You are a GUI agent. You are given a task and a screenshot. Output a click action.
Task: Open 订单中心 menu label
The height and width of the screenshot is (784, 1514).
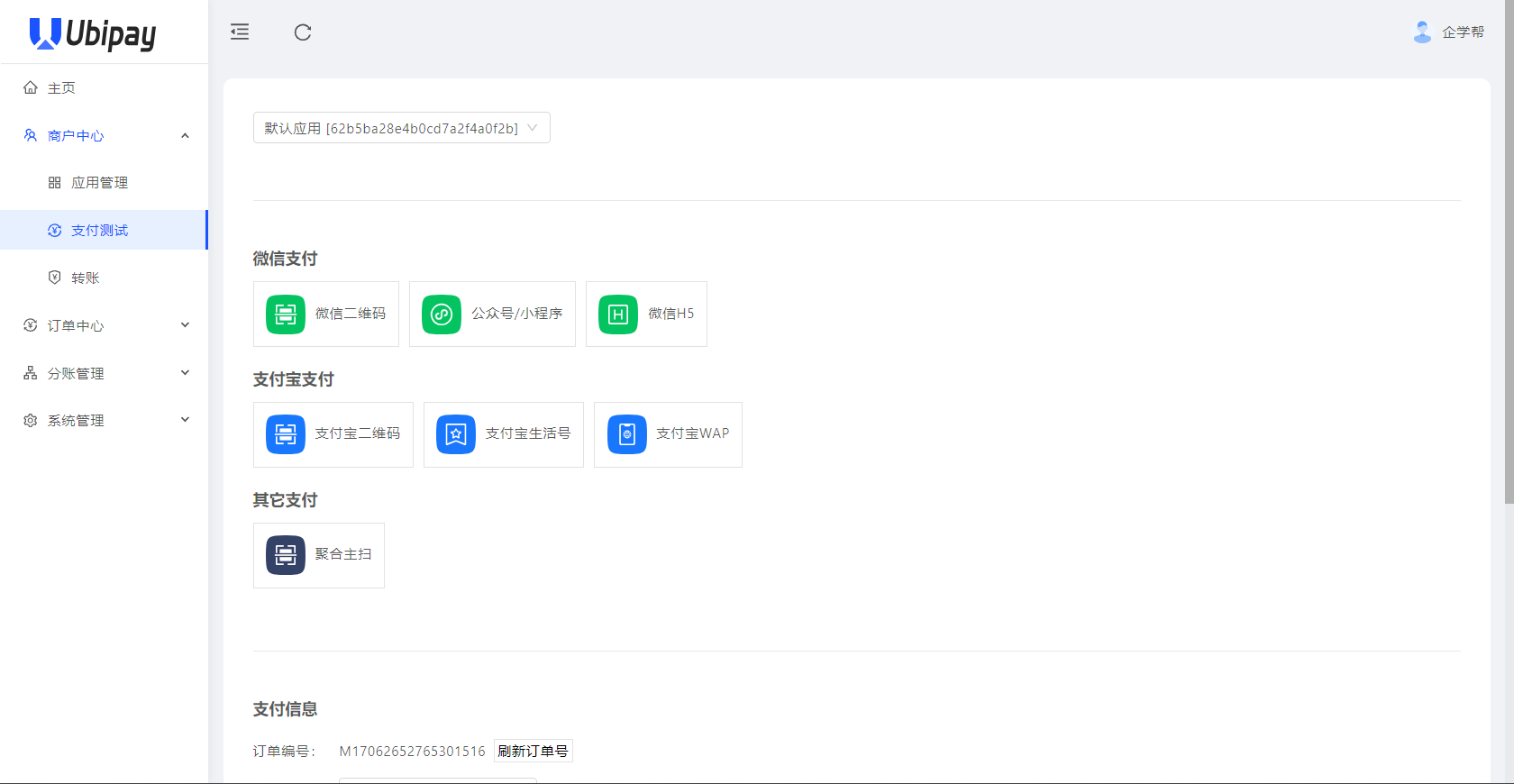click(76, 325)
